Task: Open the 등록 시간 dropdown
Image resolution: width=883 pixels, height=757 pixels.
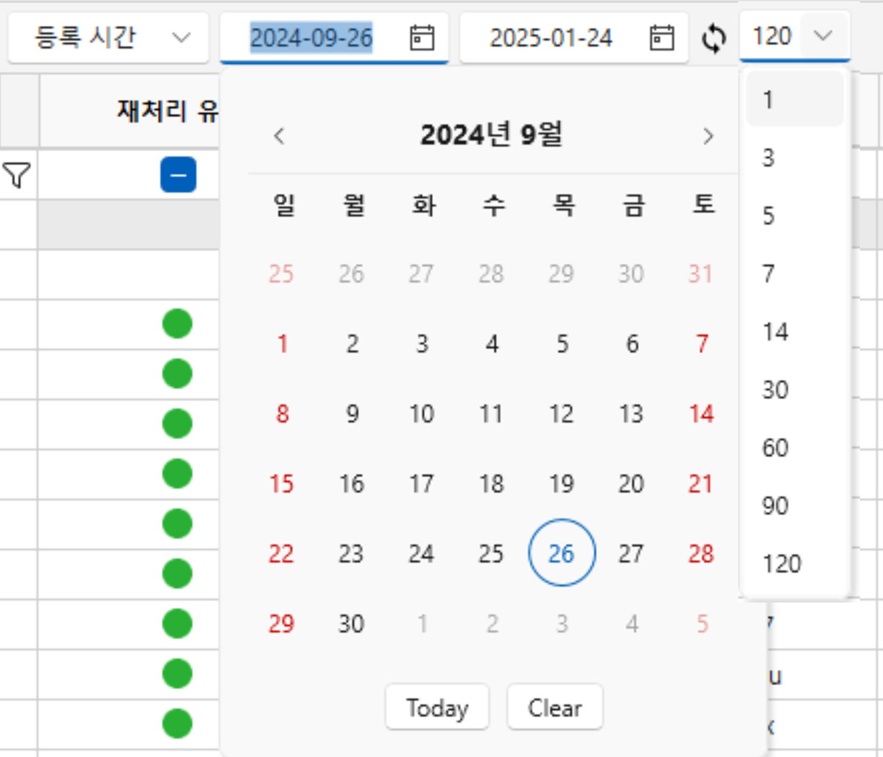Action: point(110,38)
